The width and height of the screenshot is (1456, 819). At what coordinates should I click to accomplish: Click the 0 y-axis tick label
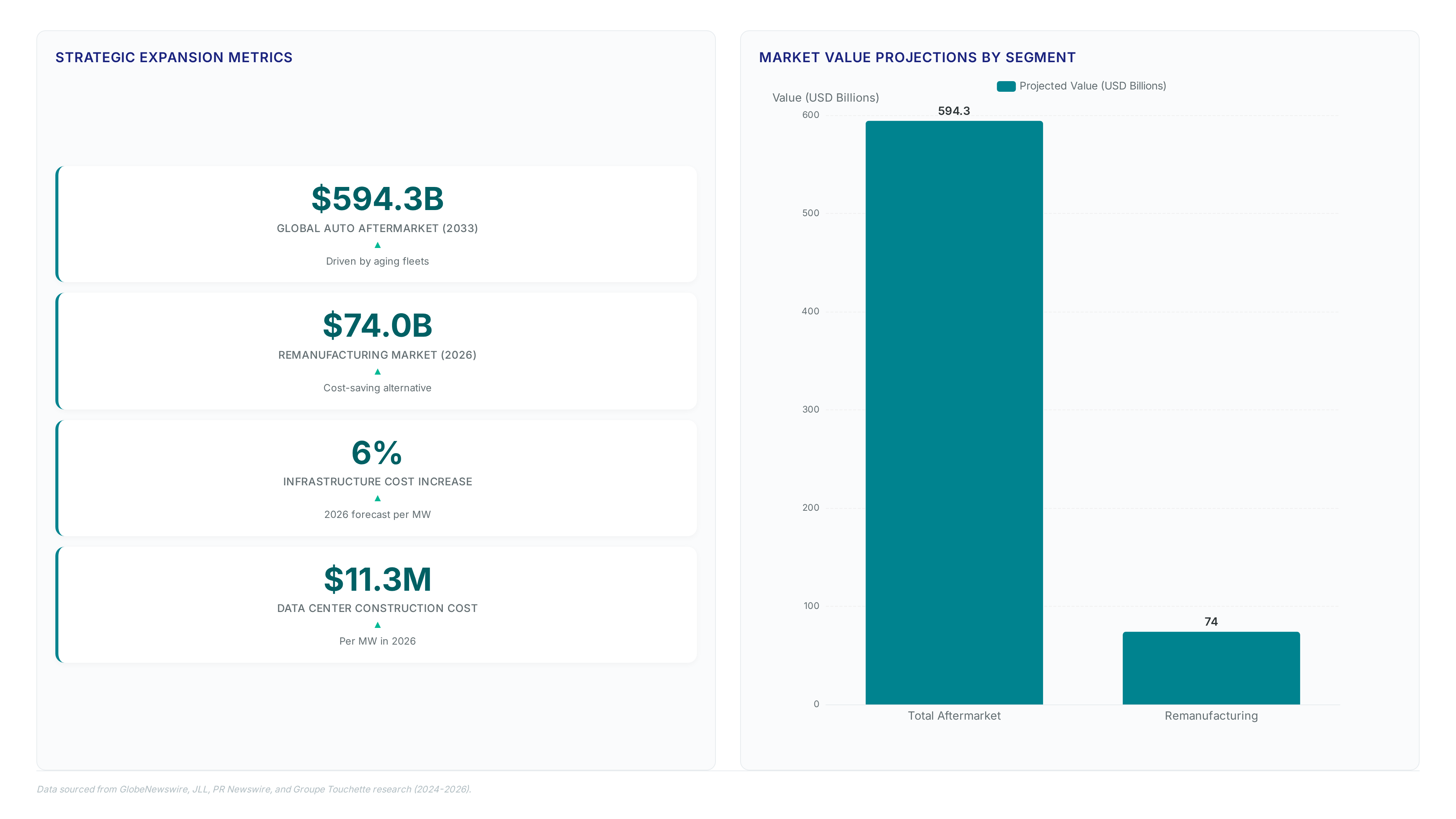coord(816,704)
